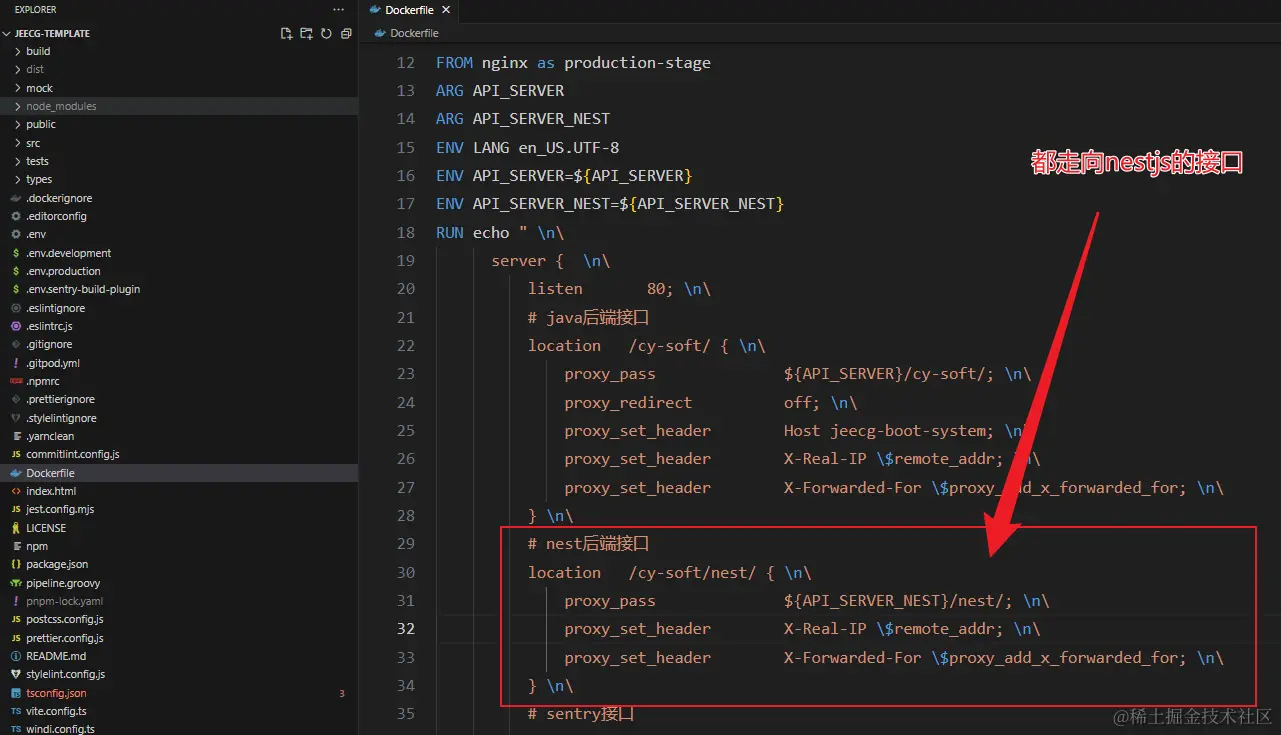Expand the tests folder
1281x735 pixels.
point(179,161)
